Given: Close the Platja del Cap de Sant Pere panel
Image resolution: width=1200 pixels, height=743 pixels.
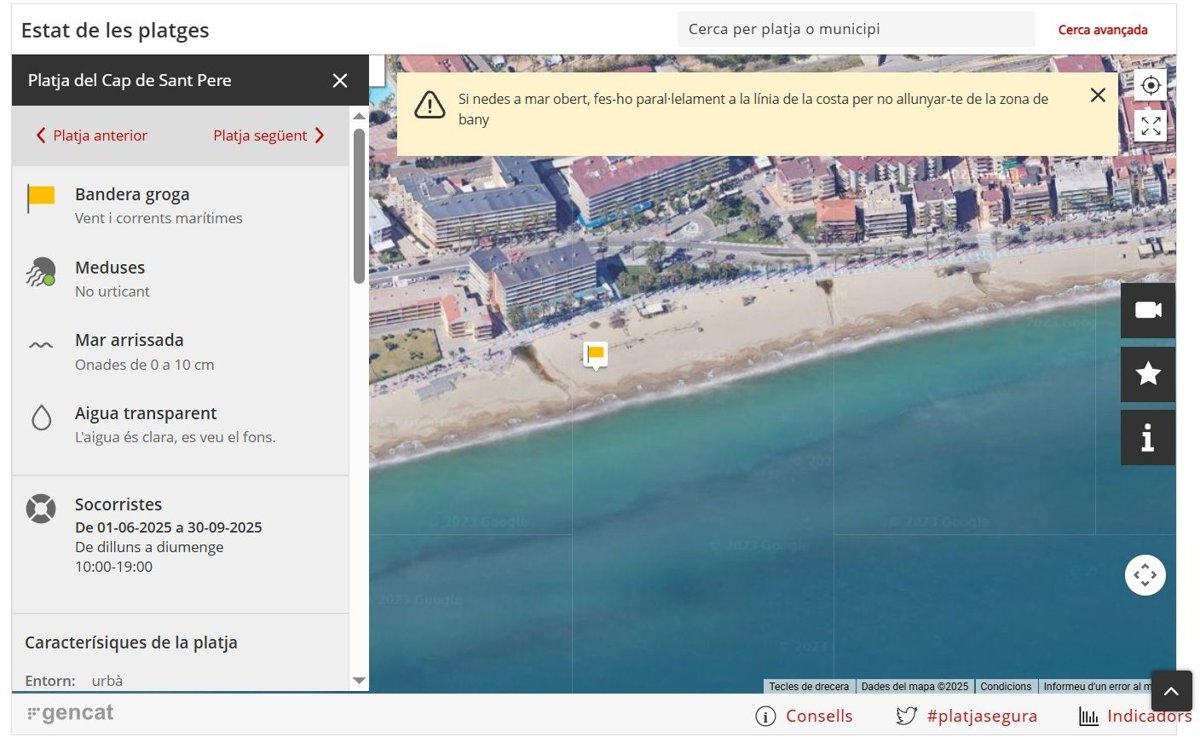Looking at the screenshot, I should click(x=340, y=81).
